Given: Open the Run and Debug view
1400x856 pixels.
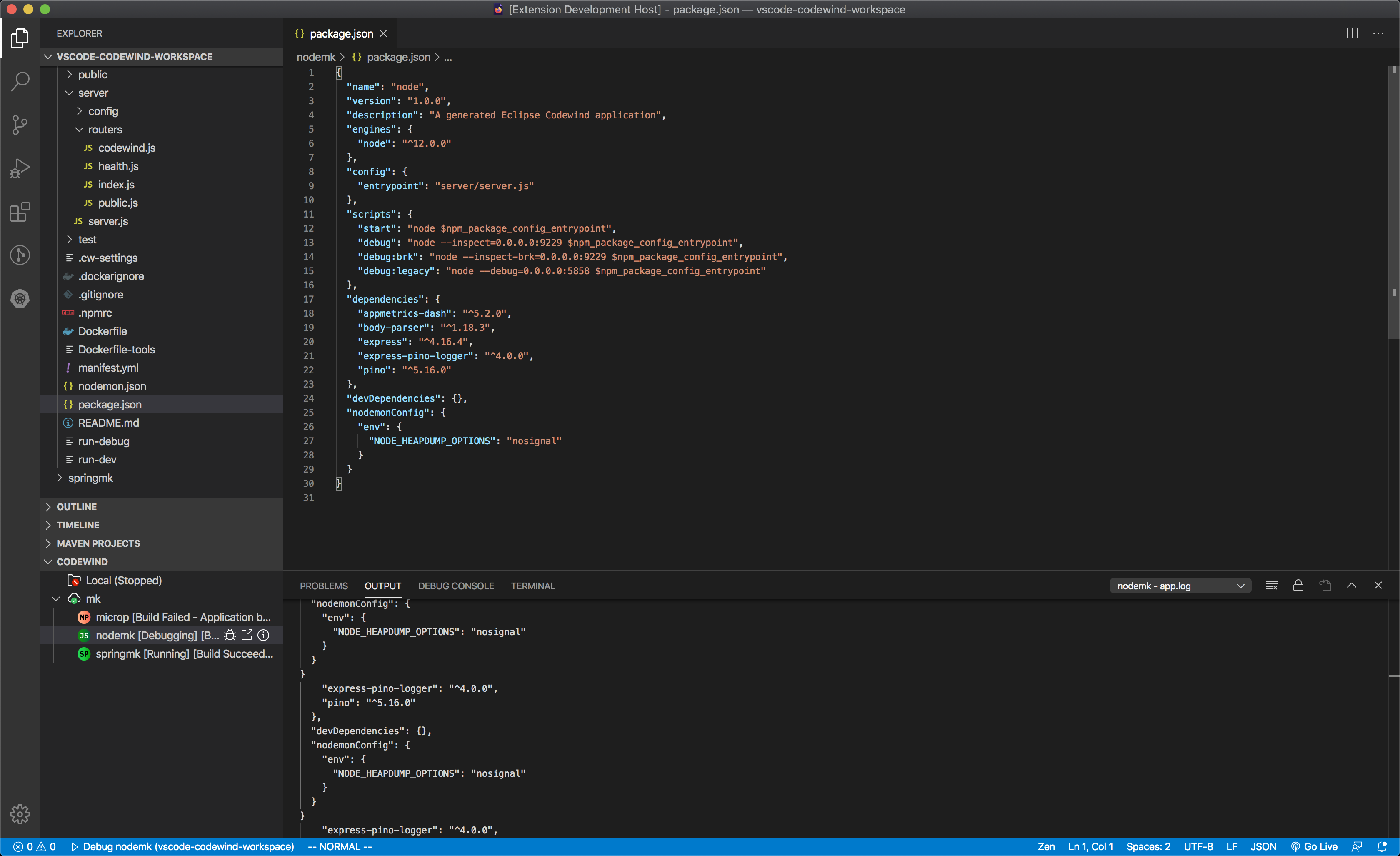Looking at the screenshot, I should (x=20, y=168).
